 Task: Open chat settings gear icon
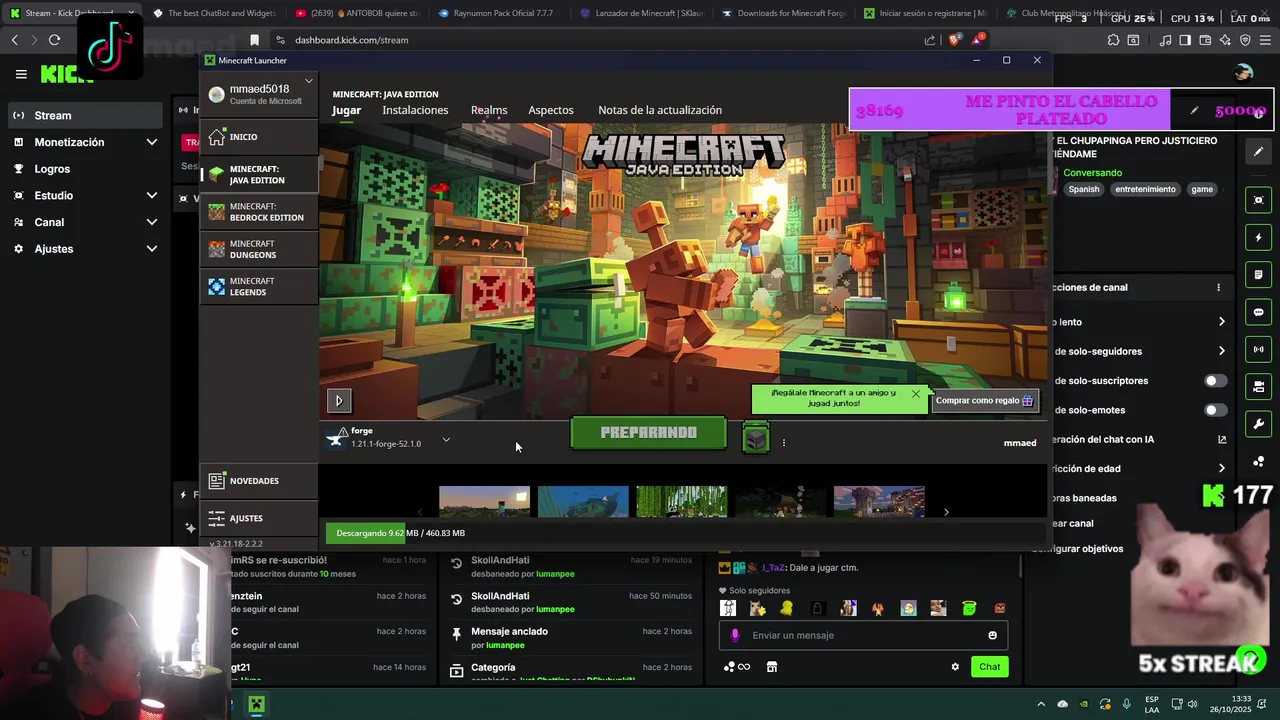pyautogui.click(x=955, y=667)
